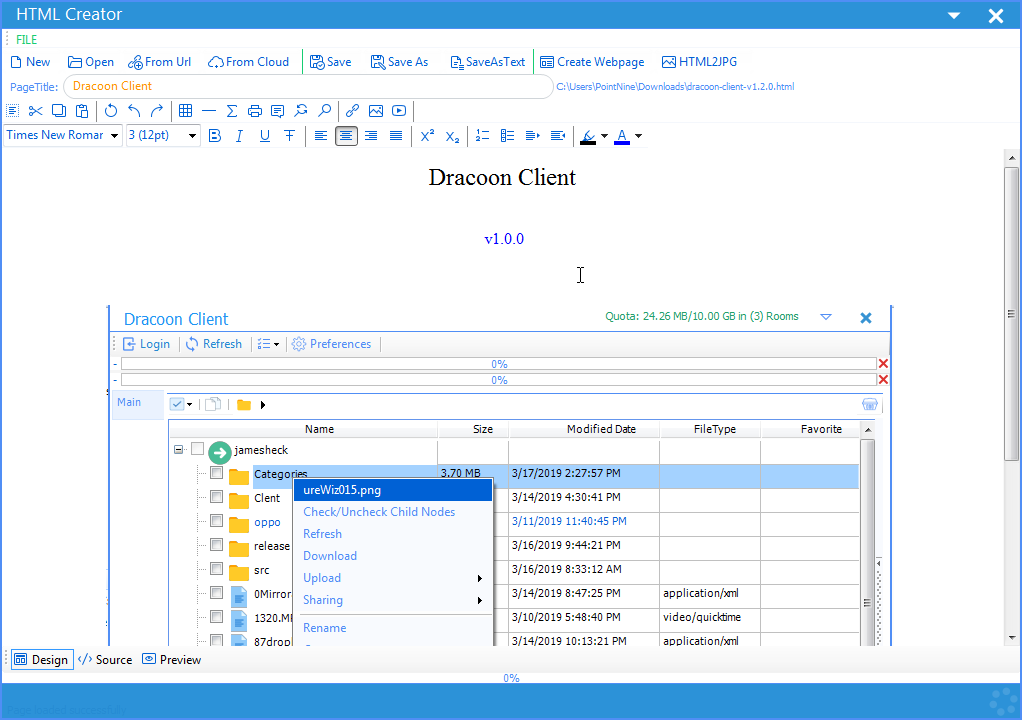Open the font color dropdown arrow
This screenshot has height=720, width=1022.
(638, 136)
